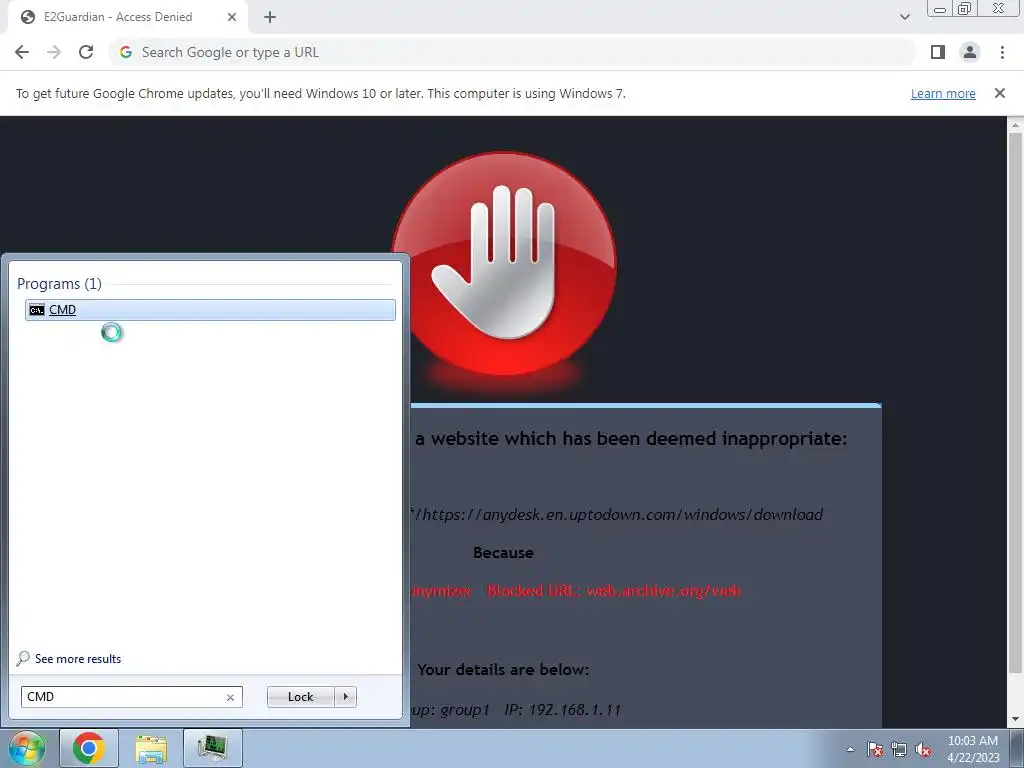Click the blocked anydesk uptodown URL text
This screenshot has width=1024, height=768.
click(617, 515)
